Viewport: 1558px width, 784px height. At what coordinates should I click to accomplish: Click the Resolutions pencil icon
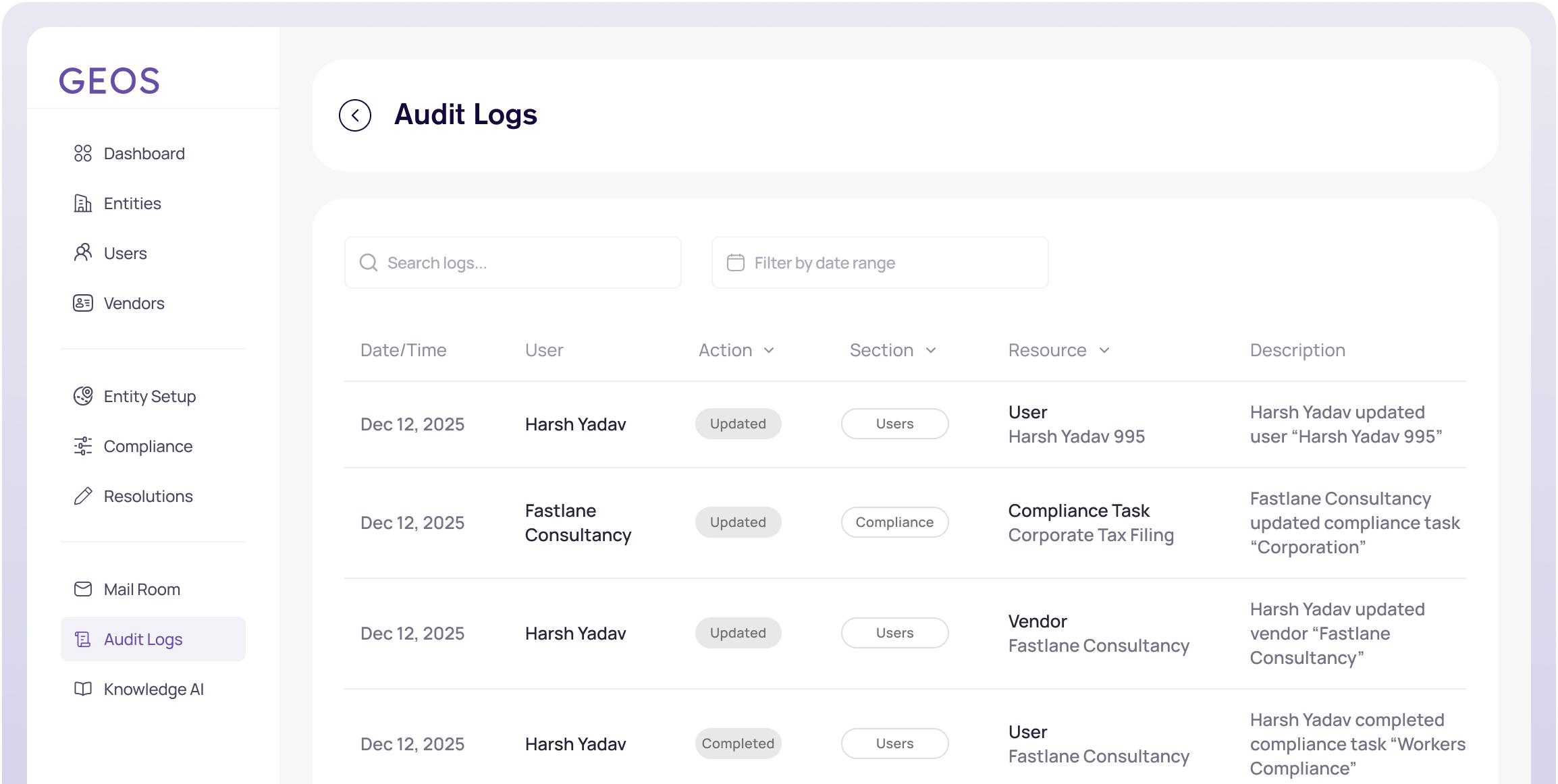(83, 496)
